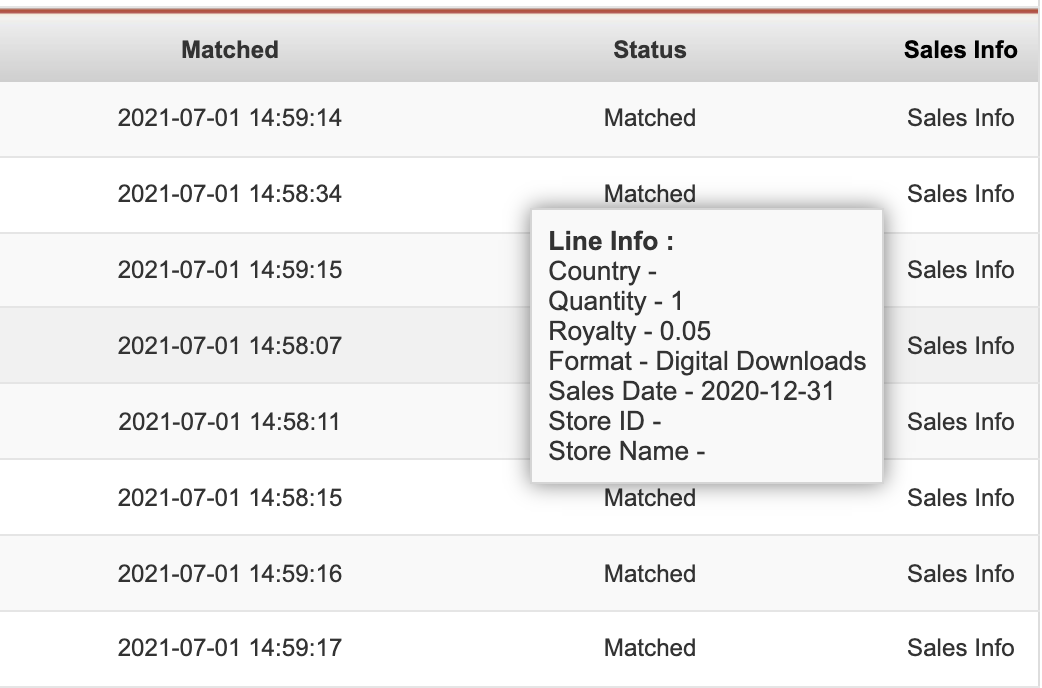The height and width of the screenshot is (688, 1042).
Task: Click the Matched status in the 14:59:16 row
Action: [x=650, y=573]
